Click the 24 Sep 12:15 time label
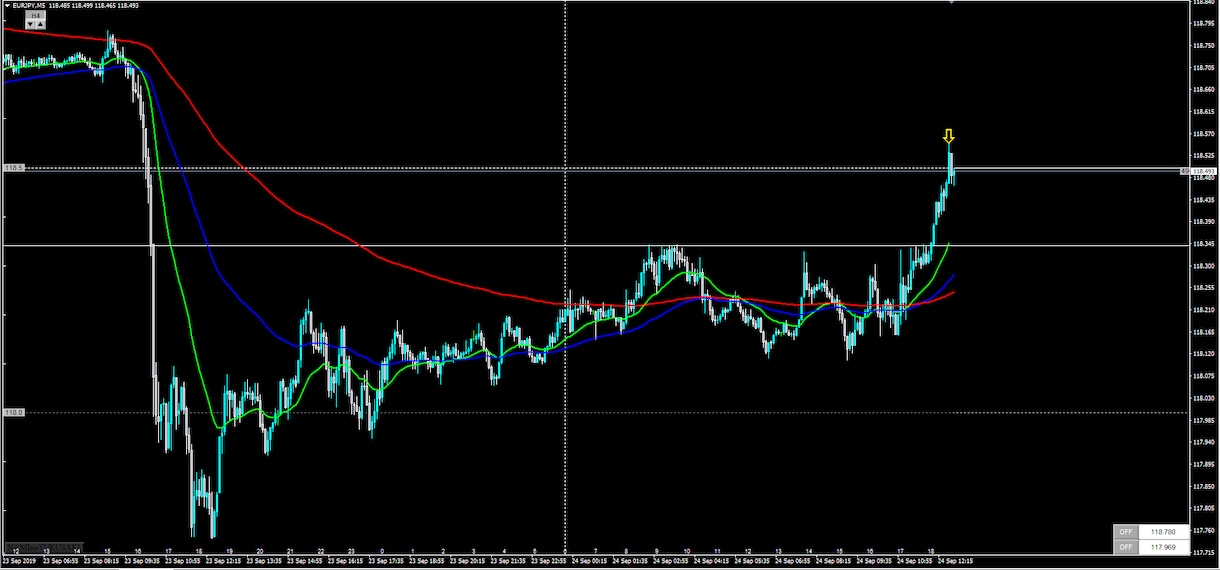The height and width of the screenshot is (570, 1220). pyautogui.click(x=955, y=562)
